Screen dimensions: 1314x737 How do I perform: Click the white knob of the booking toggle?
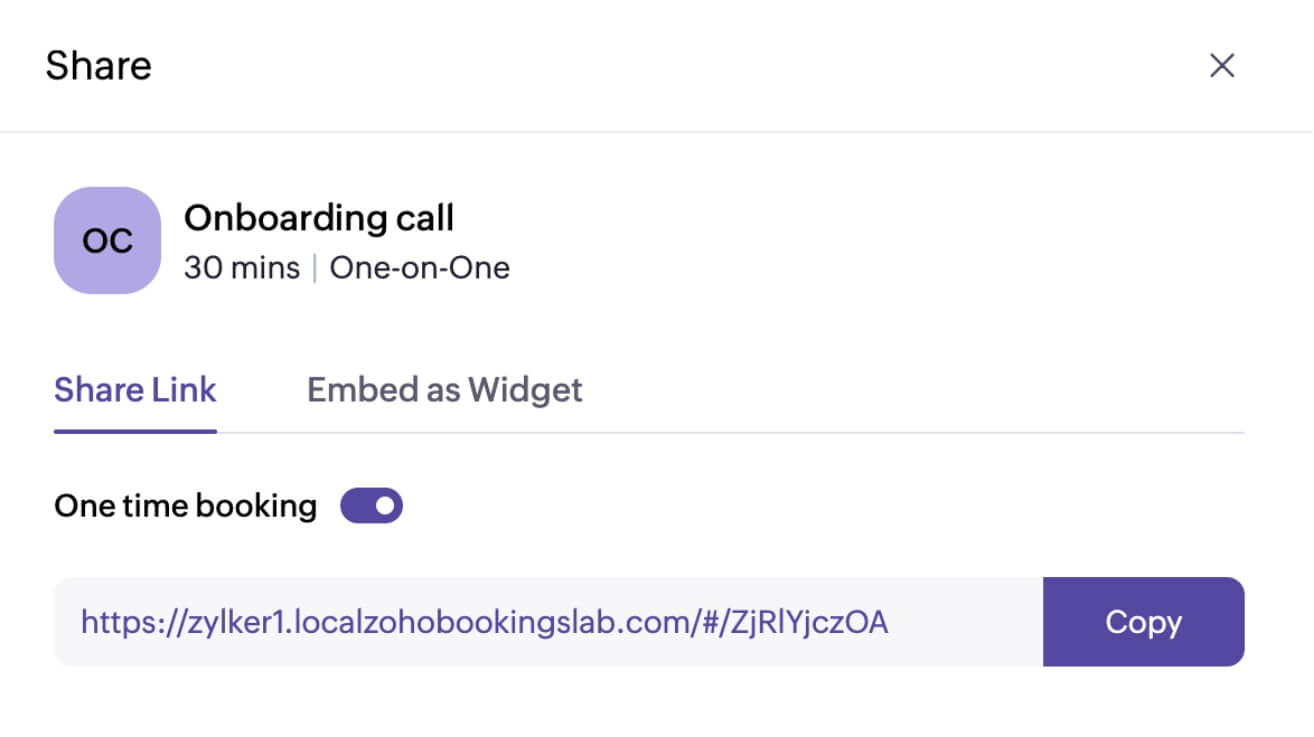(385, 506)
